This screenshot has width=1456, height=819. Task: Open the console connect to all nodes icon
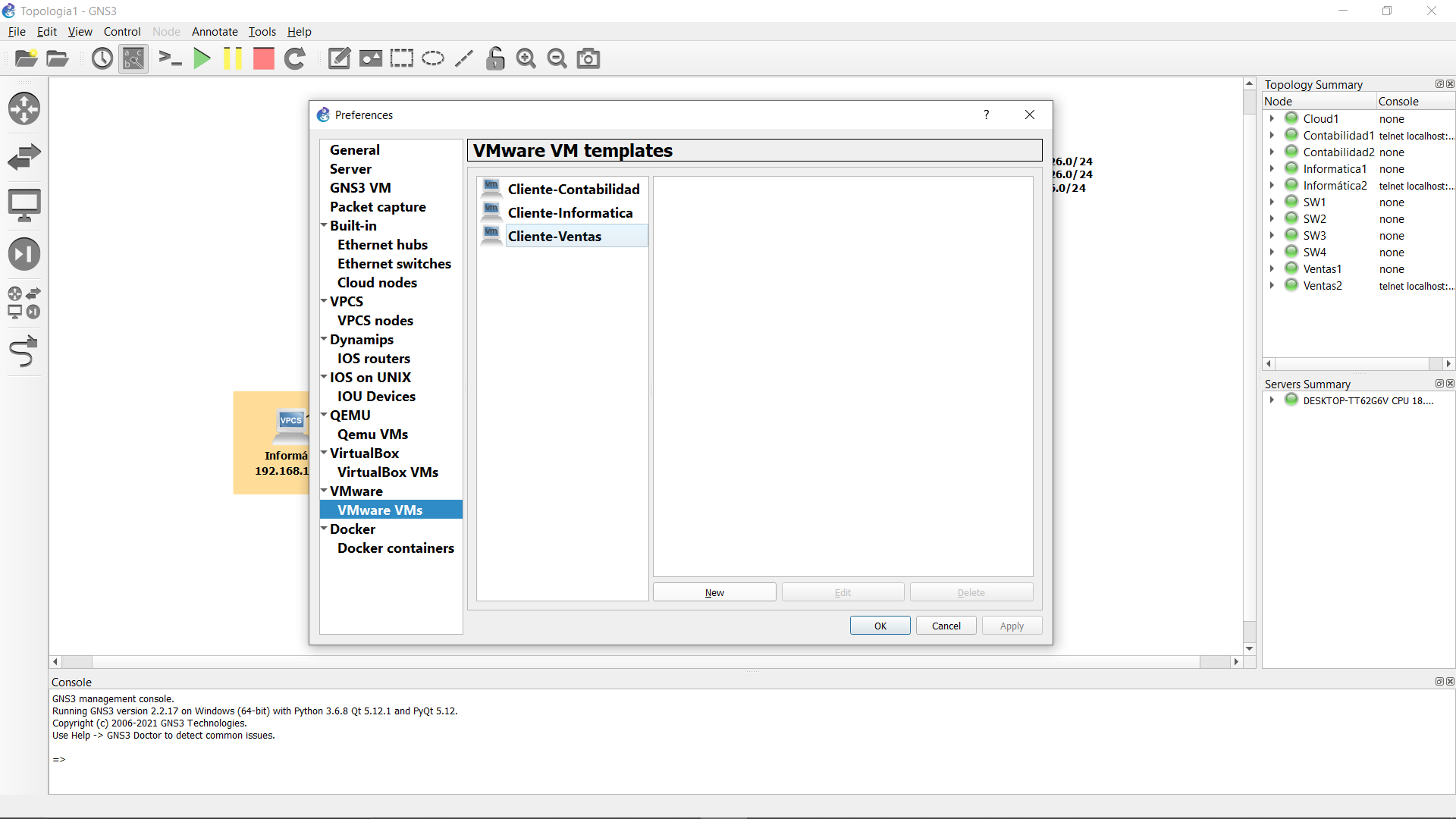tap(170, 58)
